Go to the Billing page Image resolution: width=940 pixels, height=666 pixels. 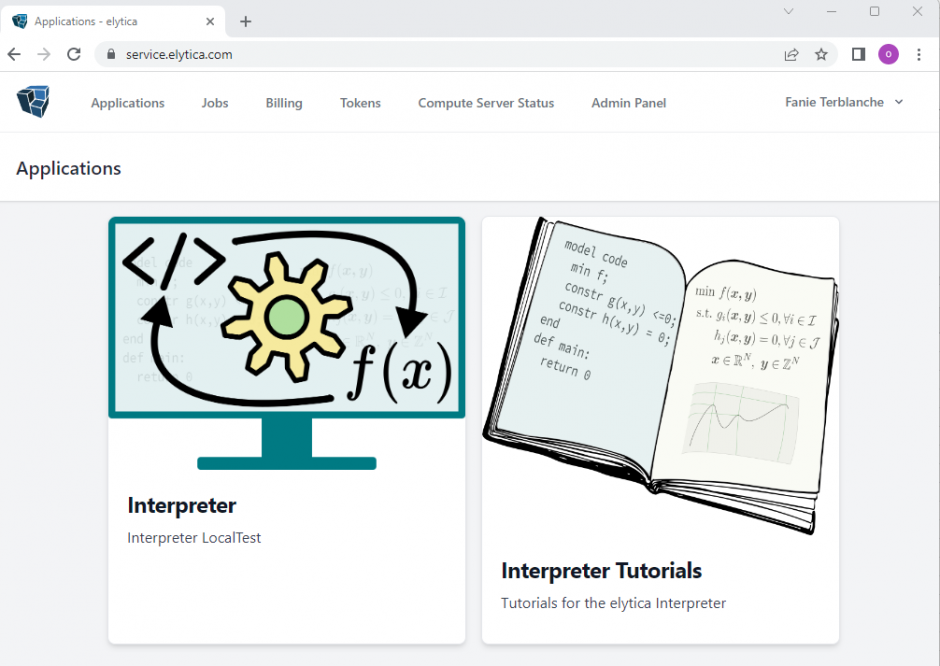point(284,103)
